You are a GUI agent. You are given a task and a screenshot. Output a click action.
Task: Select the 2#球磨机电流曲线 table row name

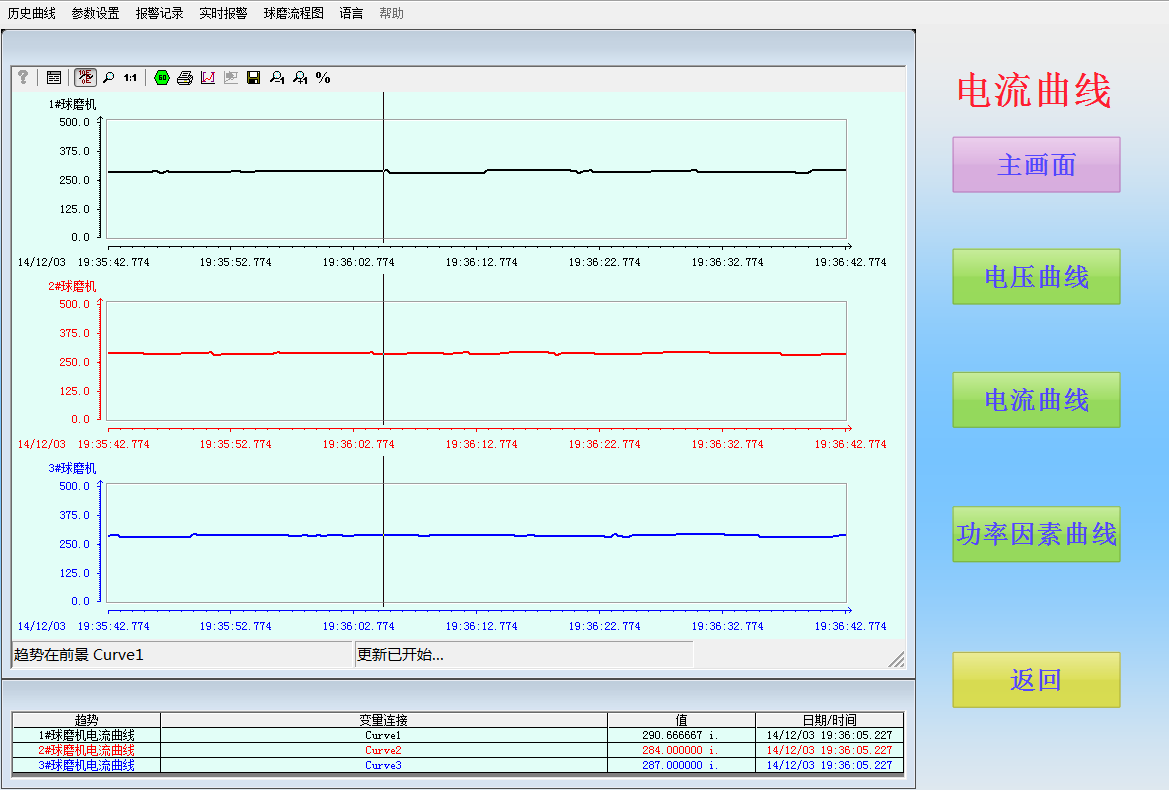(86, 750)
